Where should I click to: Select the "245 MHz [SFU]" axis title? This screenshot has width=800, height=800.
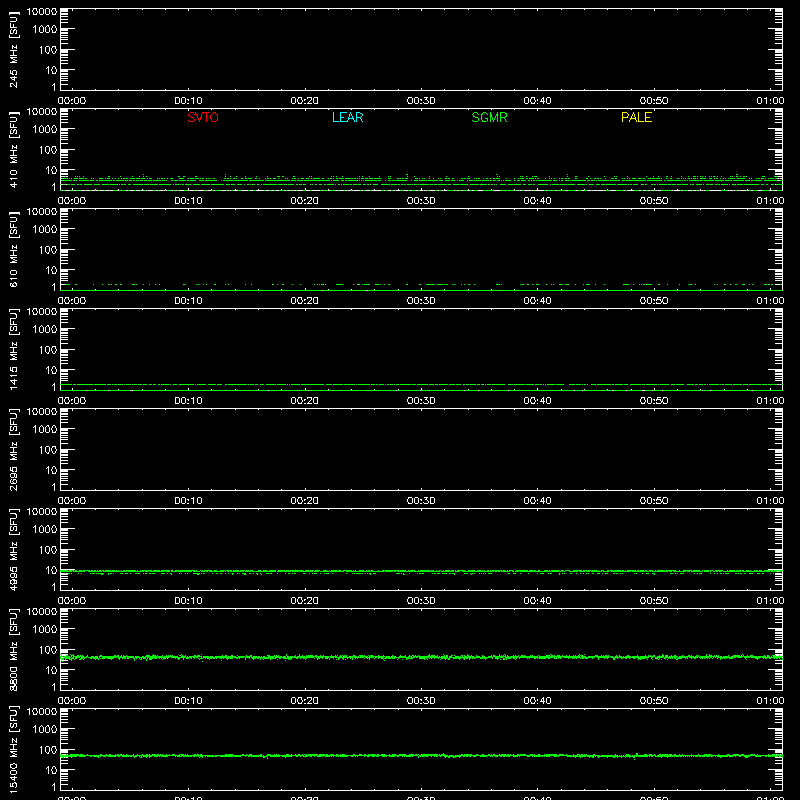(x=13, y=50)
